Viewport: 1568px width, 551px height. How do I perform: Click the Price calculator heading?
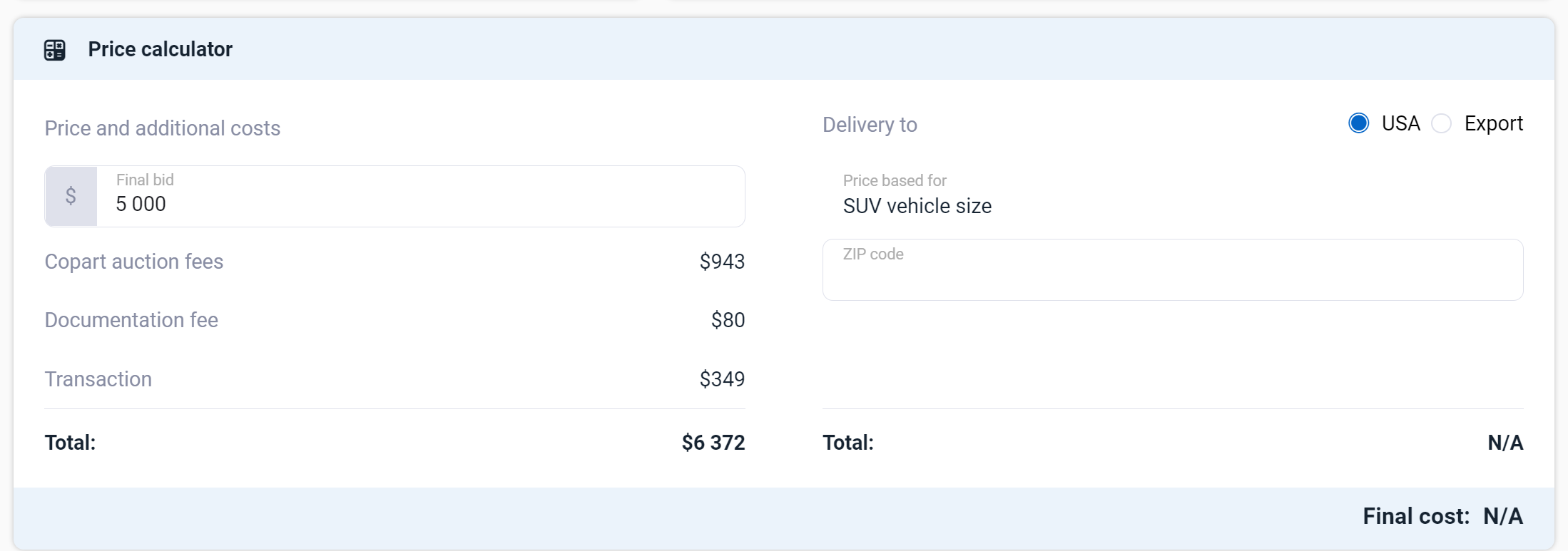click(160, 49)
